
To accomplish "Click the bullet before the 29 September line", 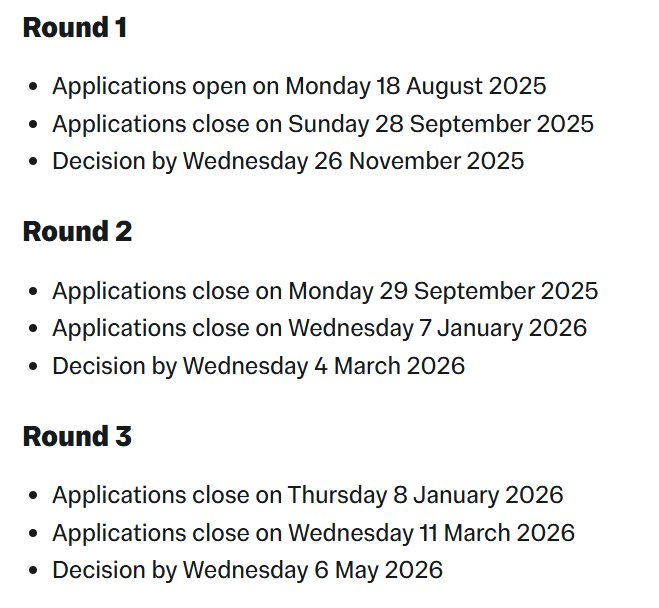I will [33, 292].
